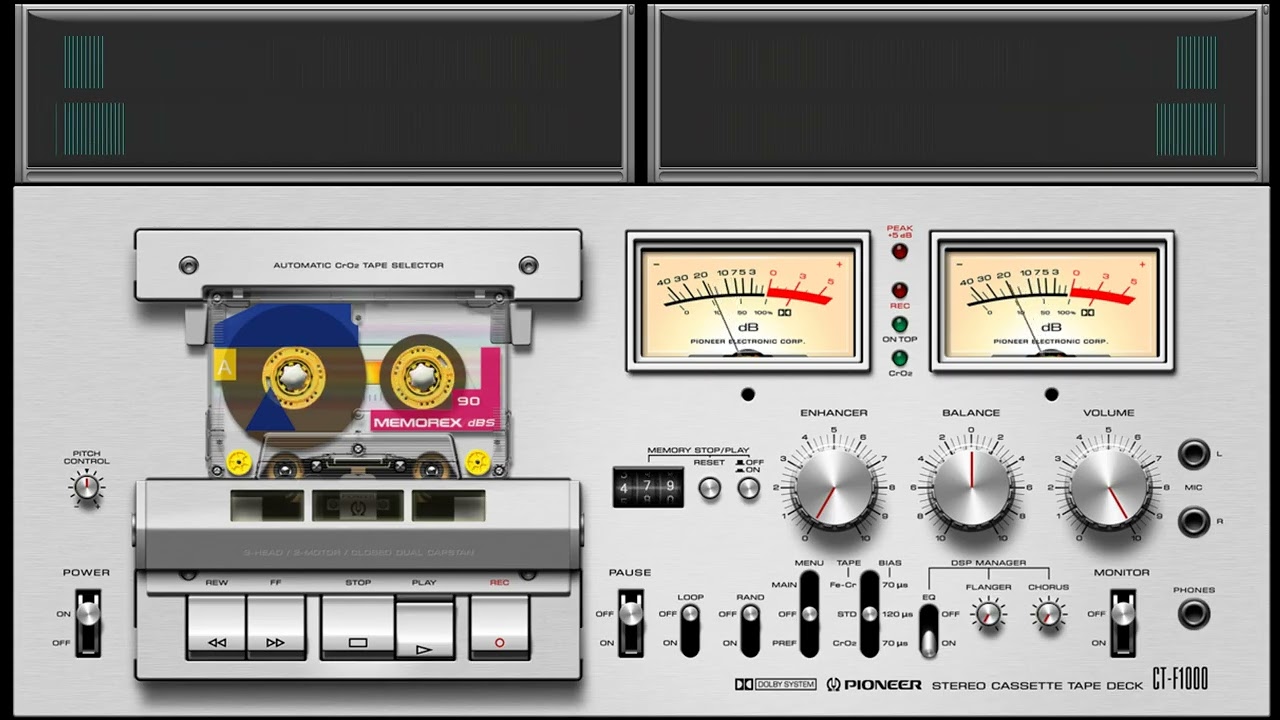Toggle the MONITOR switch
This screenshot has height=720, width=1280.
point(1123,622)
